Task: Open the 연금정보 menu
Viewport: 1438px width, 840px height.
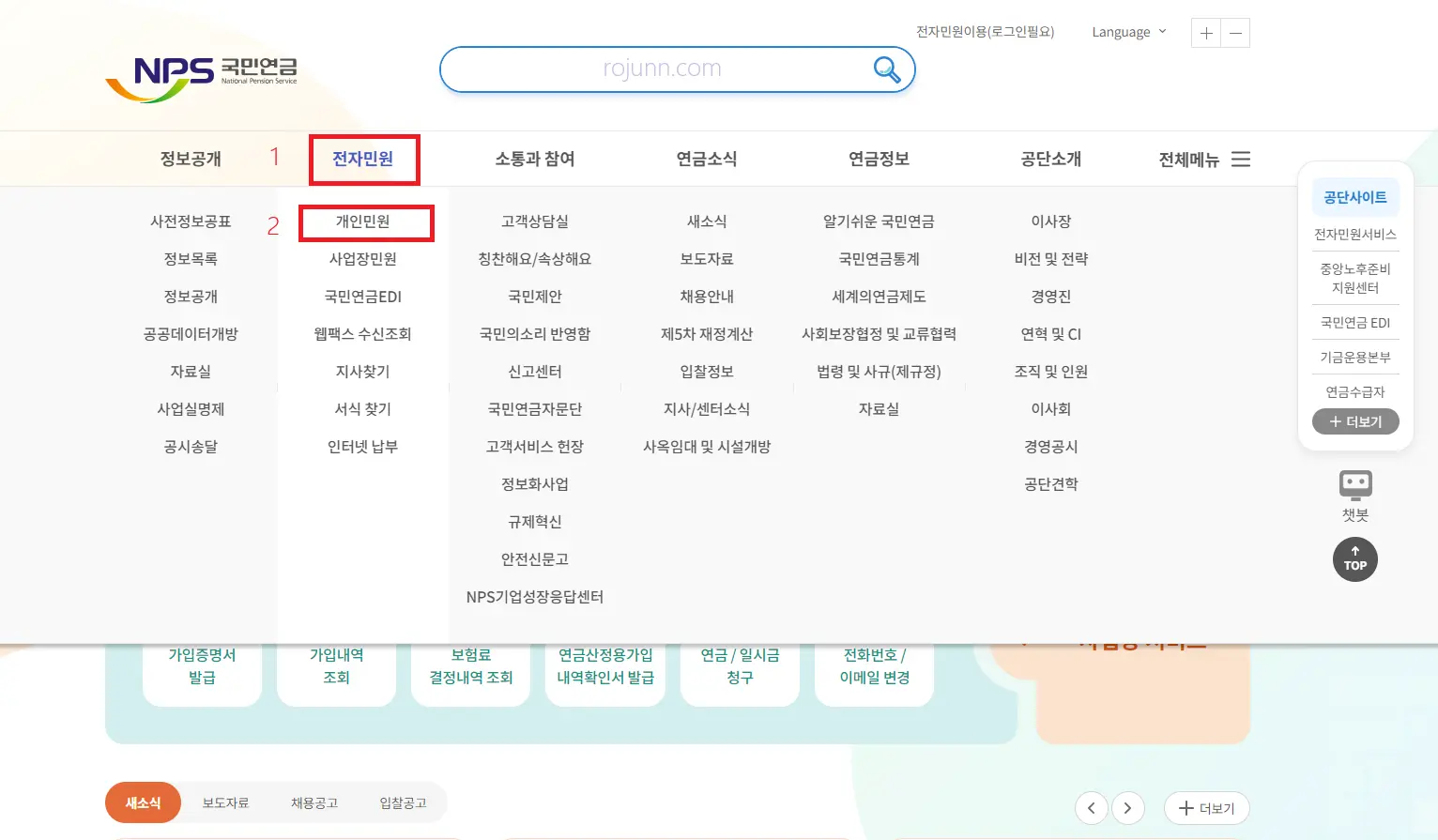Action: (878, 159)
